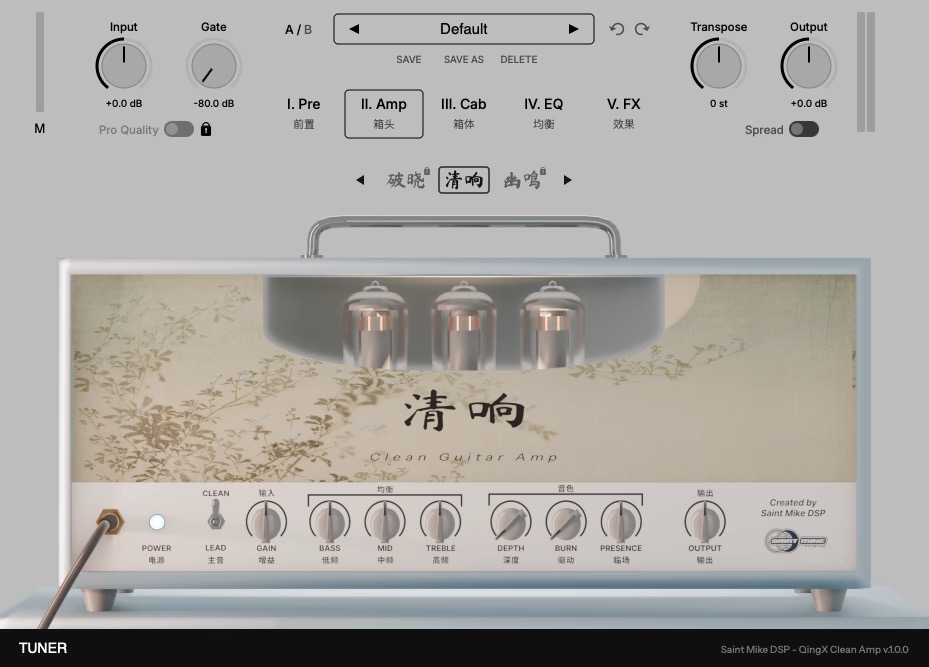This screenshot has width=929, height=667.
Task: Toggle the Spread switch
Action: (x=804, y=129)
